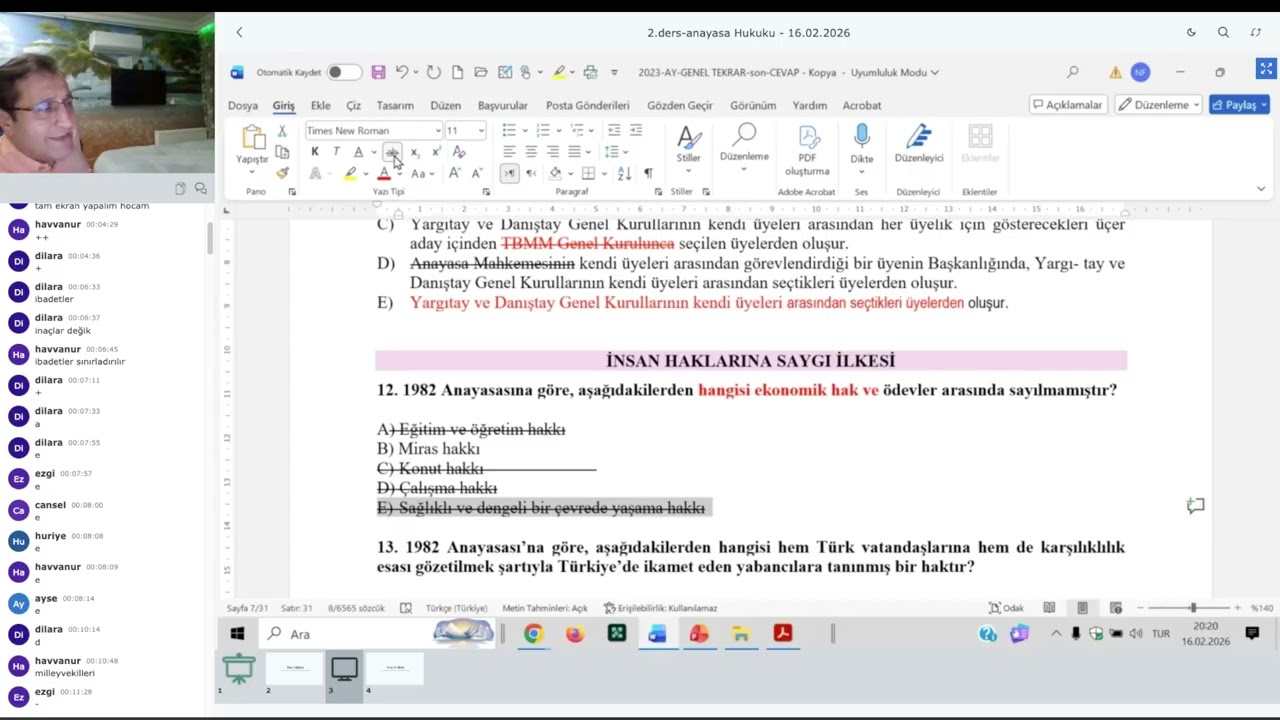This screenshot has width=1280, height=720.
Task: Clear all formatting icon
Action: [x=459, y=152]
